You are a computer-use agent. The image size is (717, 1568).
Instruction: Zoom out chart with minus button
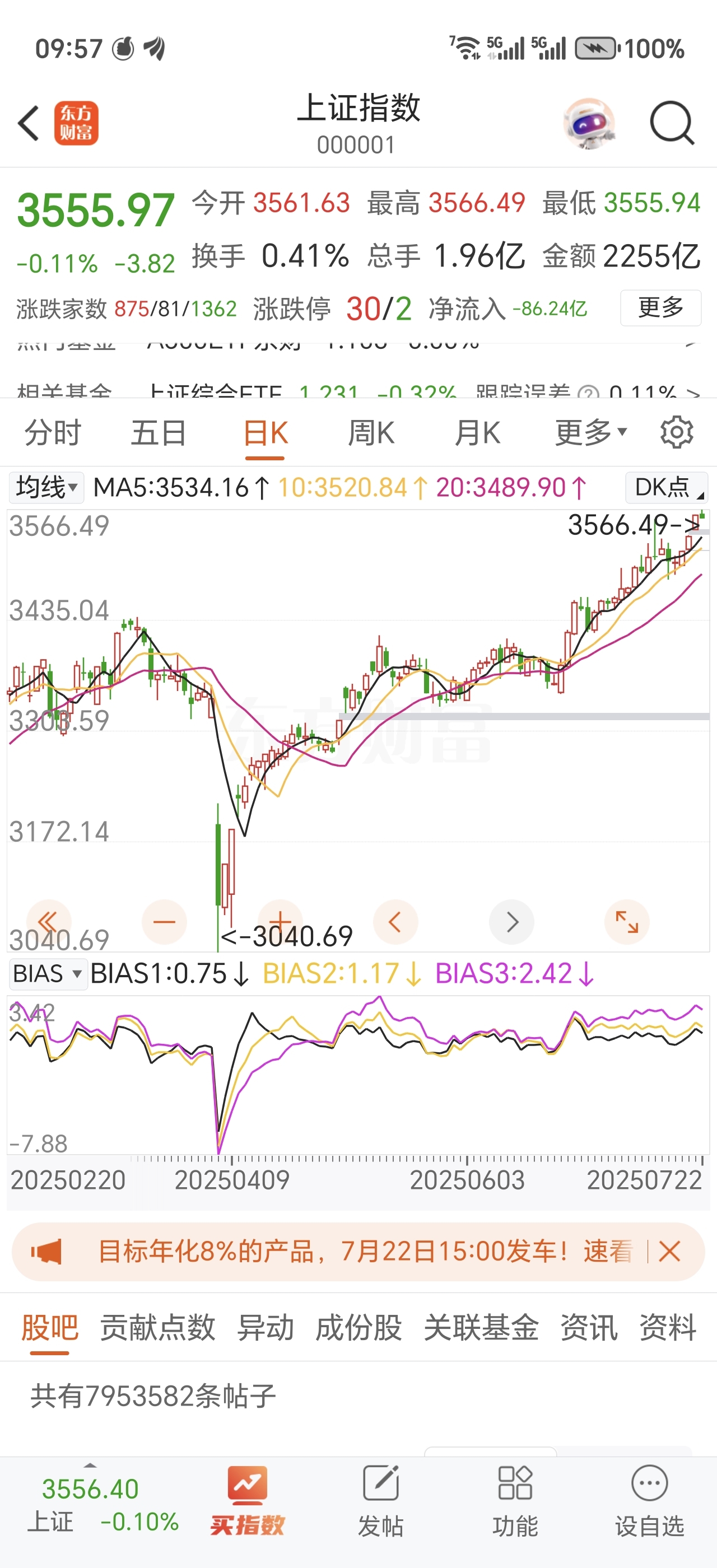tap(164, 922)
